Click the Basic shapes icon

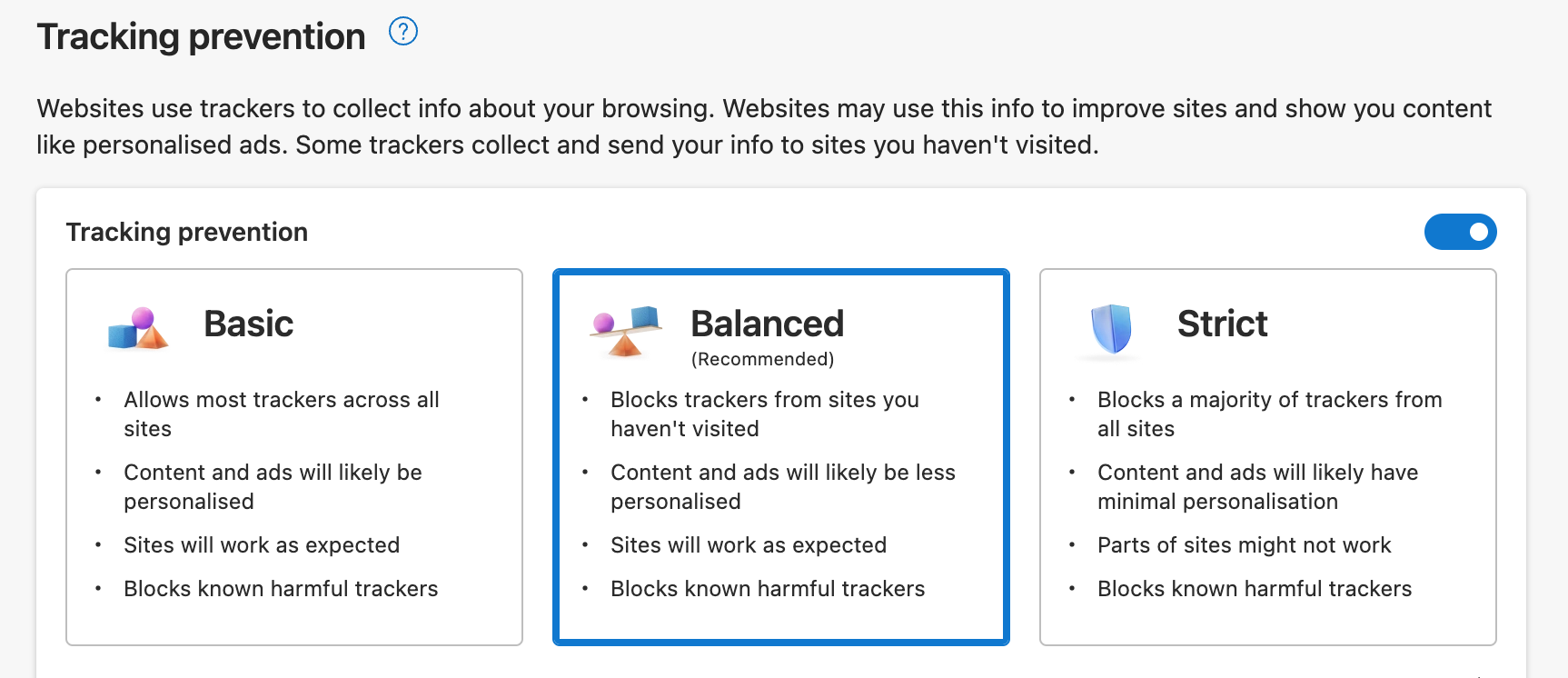(138, 329)
